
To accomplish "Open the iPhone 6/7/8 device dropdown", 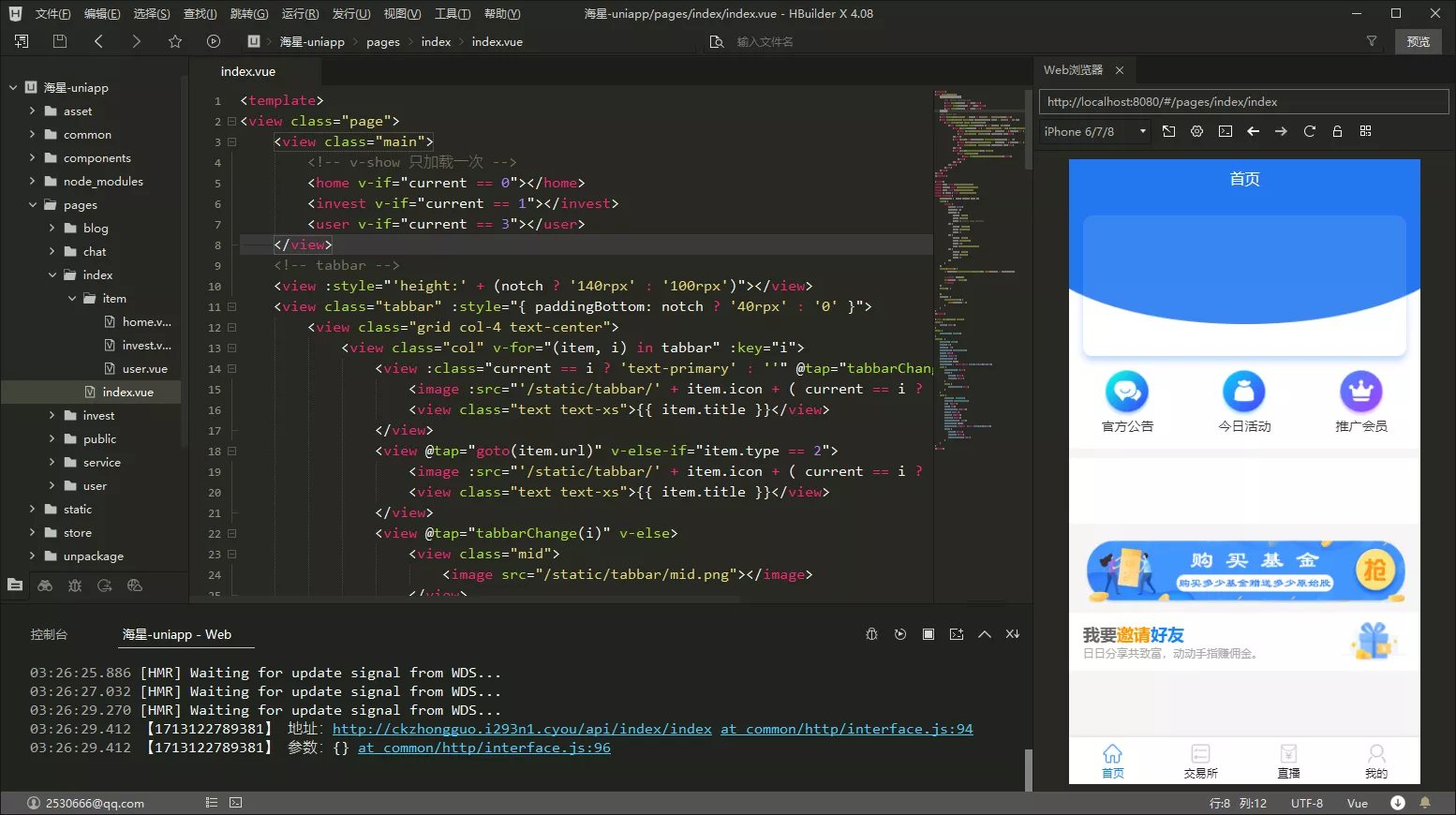I will click(1095, 132).
